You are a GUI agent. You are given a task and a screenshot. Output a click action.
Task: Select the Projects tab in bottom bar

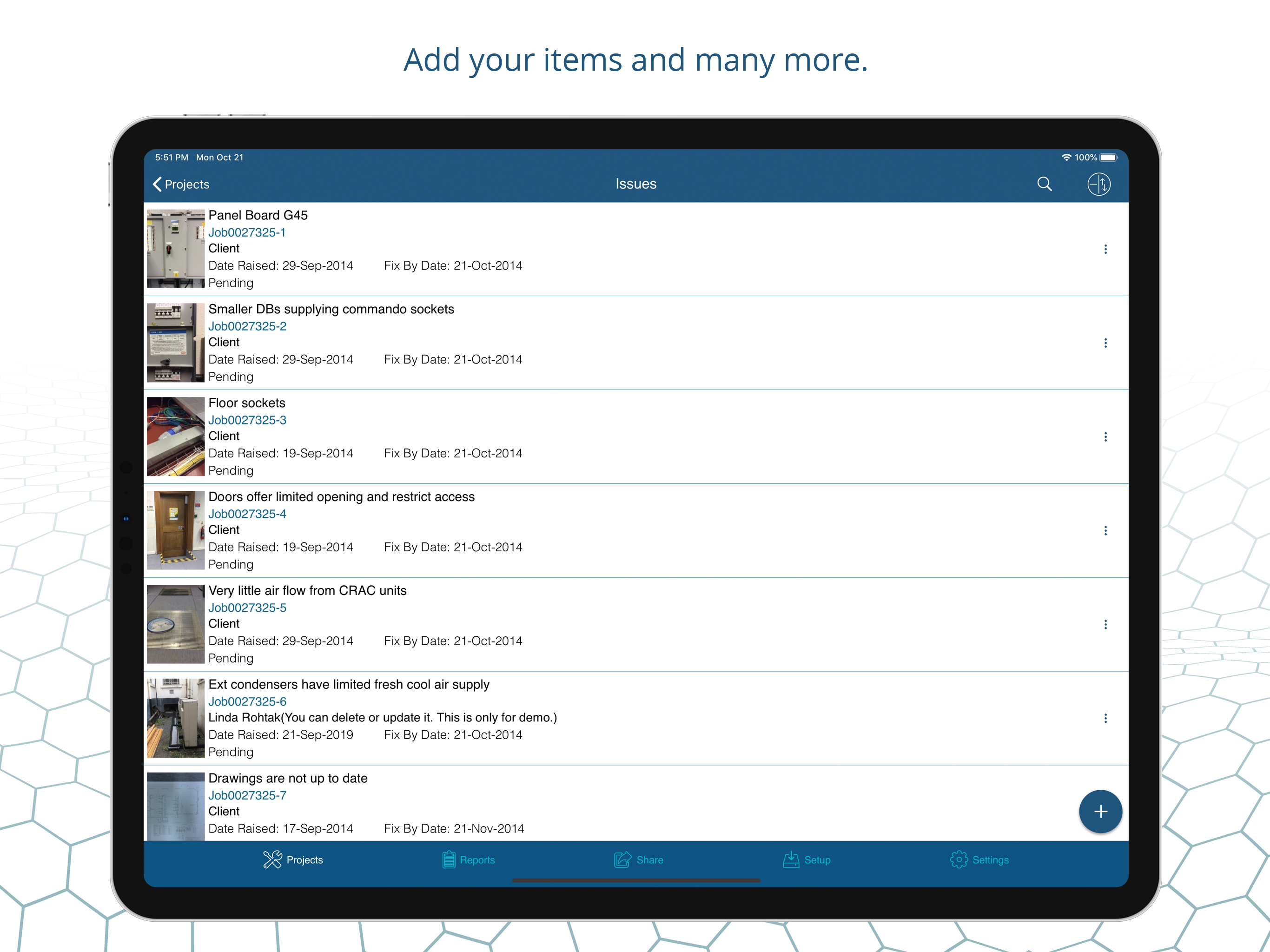tap(293, 859)
